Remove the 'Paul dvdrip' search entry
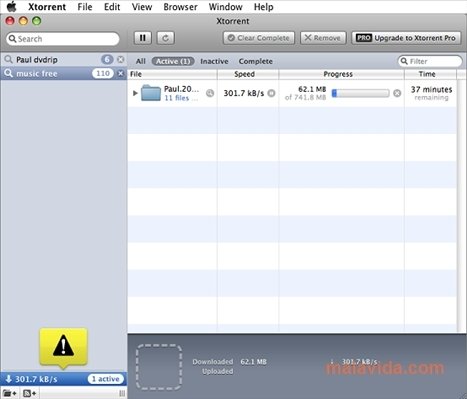The width and height of the screenshot is (467, 399). click(x=121, y=60)
